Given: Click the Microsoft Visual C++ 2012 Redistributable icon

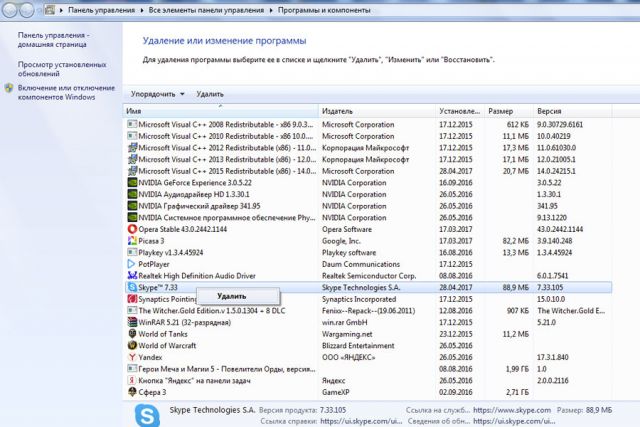Looking at the screenshot, I should pyautogui.click(x=132, y=147).
